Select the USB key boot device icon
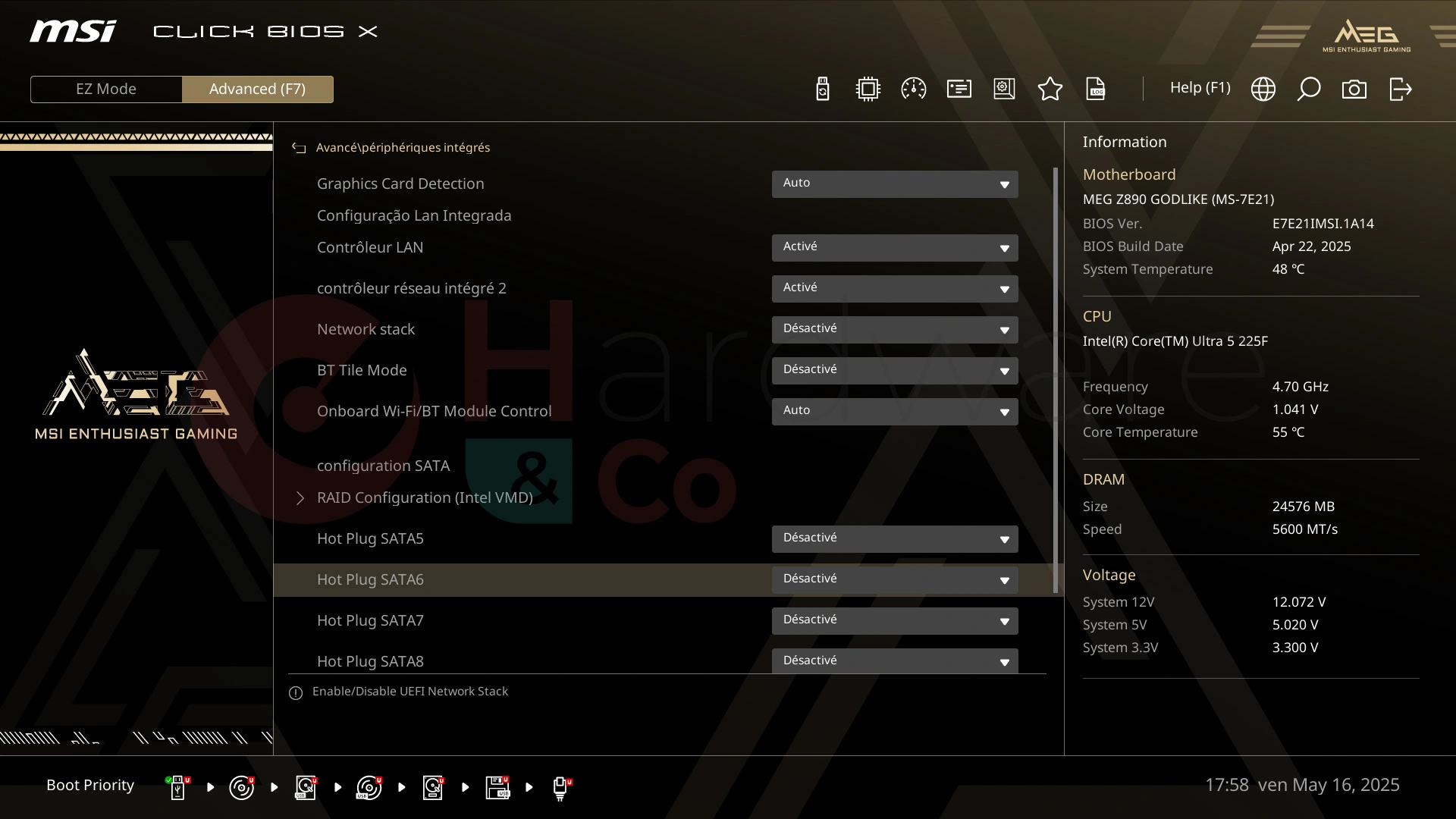 pos(178,787)
